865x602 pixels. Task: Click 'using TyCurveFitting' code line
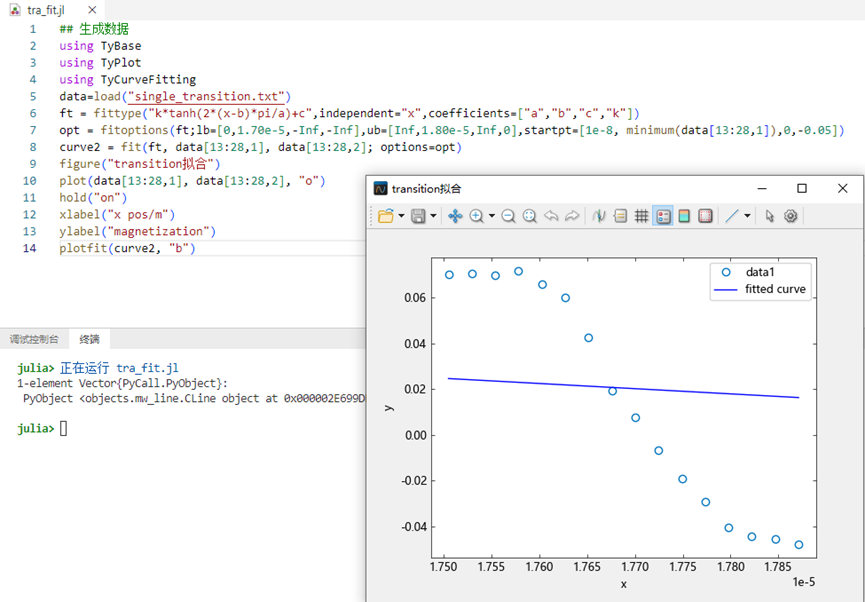tap(127, 79)
